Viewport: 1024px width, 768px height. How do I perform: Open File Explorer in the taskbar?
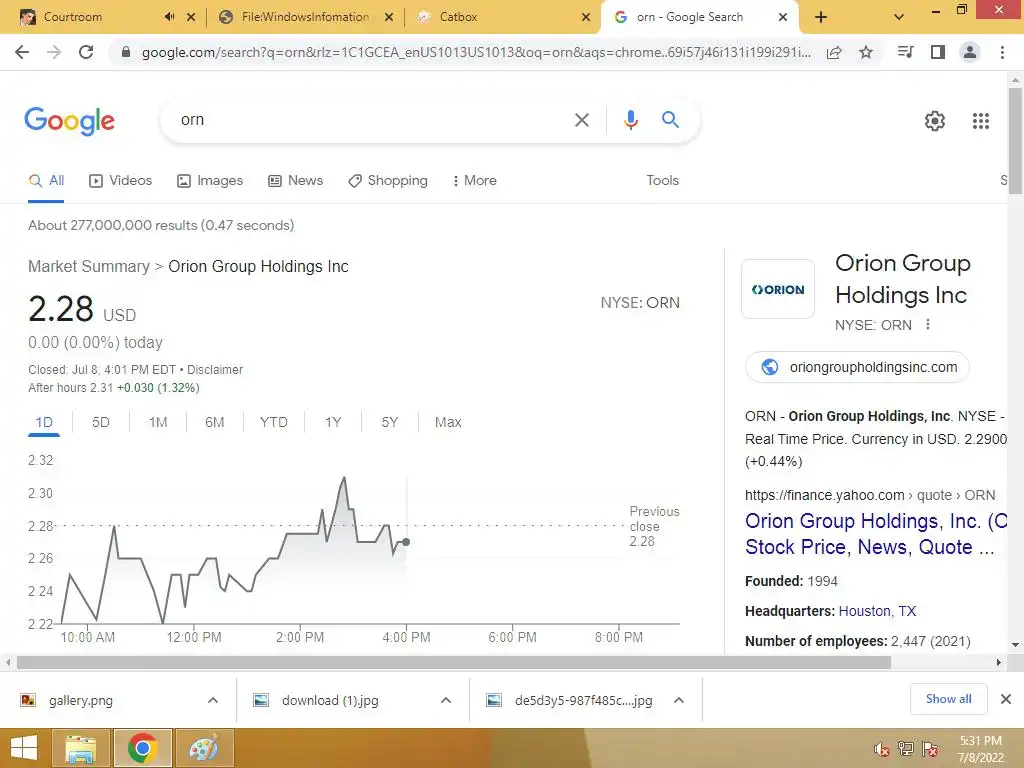[x=81, y=748]
